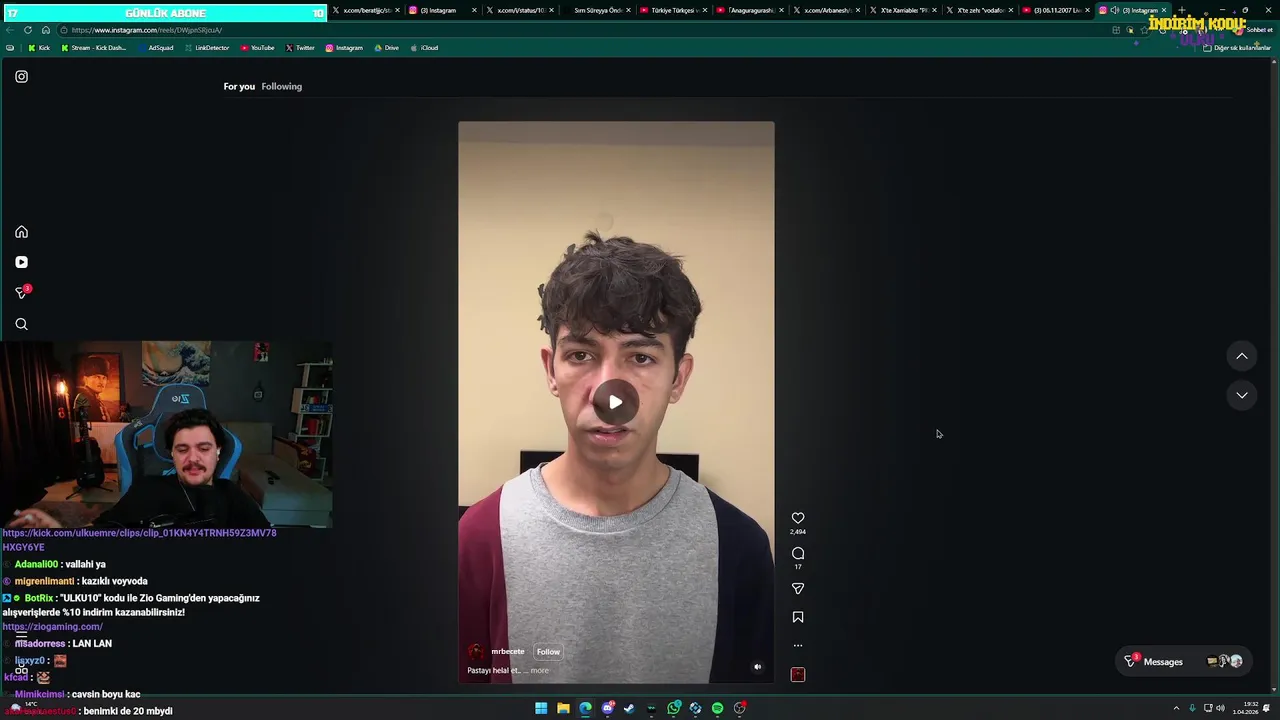Viewport: 1280px width, 720px height.
Task: Click the browser back arrow
Action: click(x=10, y=30)
